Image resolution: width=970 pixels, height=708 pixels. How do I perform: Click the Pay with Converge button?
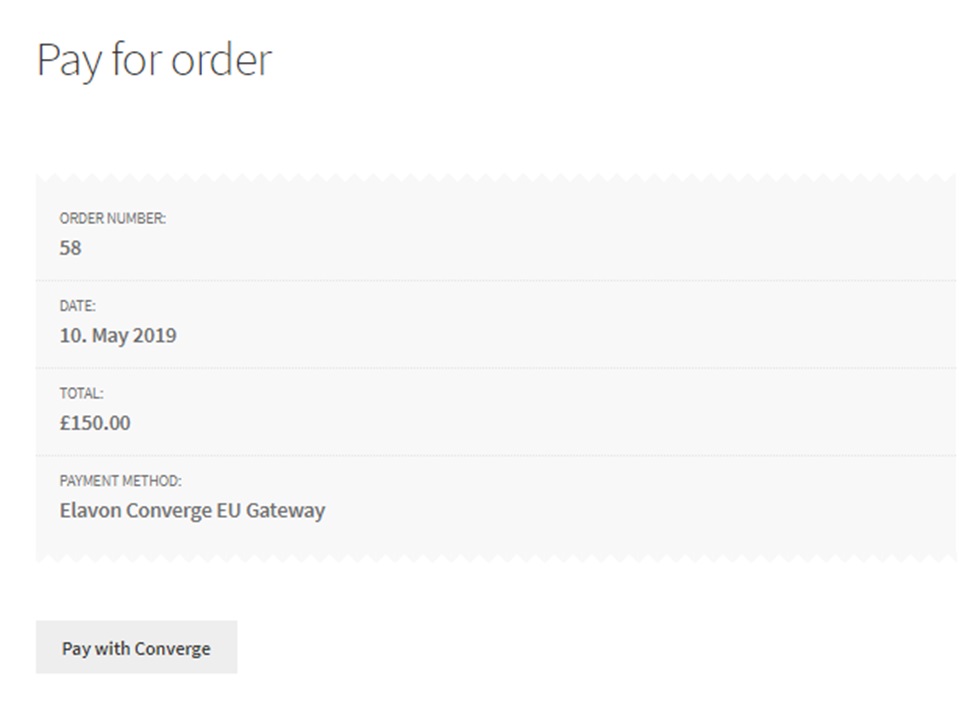[x=136, y=647]
